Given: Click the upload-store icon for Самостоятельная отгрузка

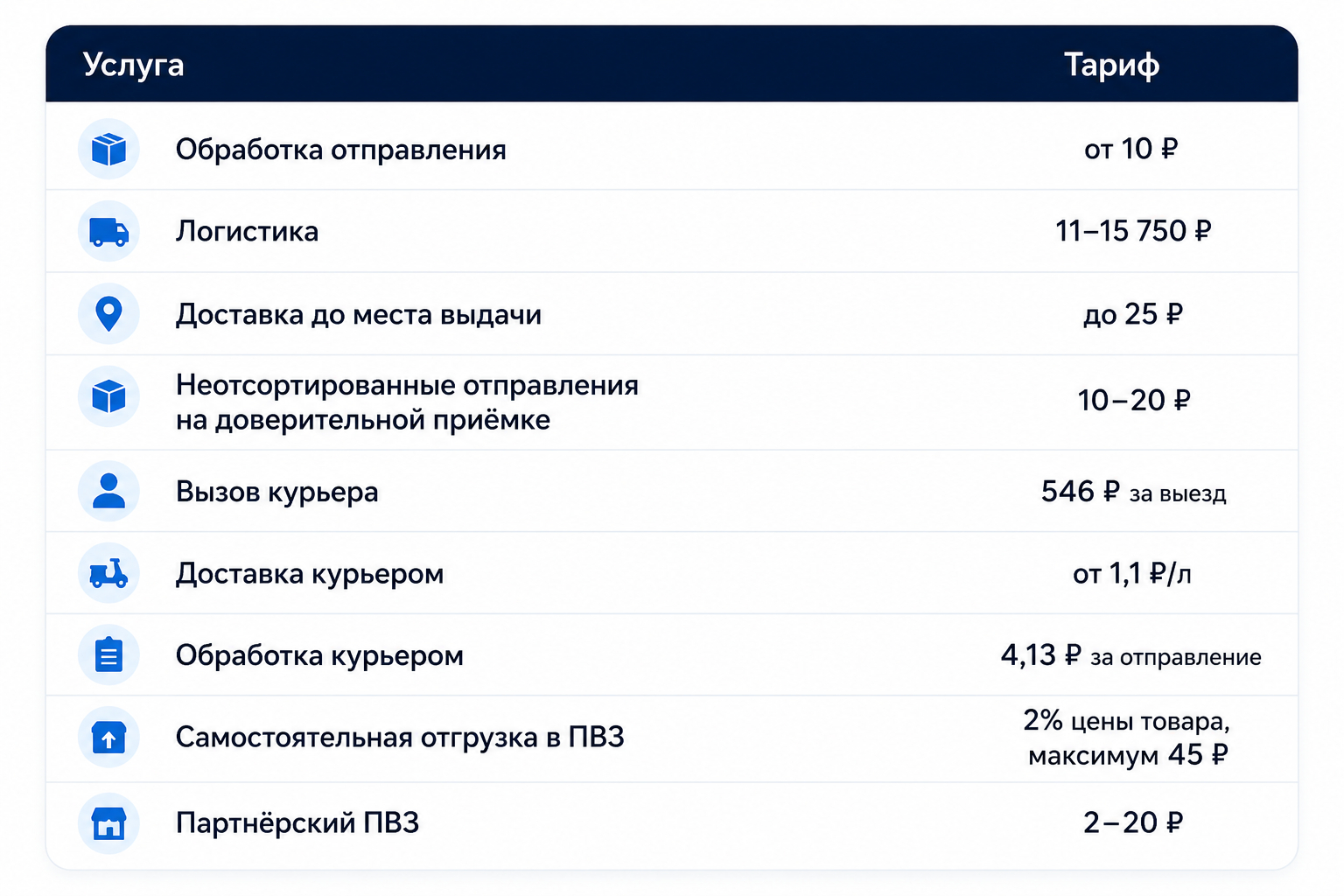Looking at the screenshot, I should point(108,737).
